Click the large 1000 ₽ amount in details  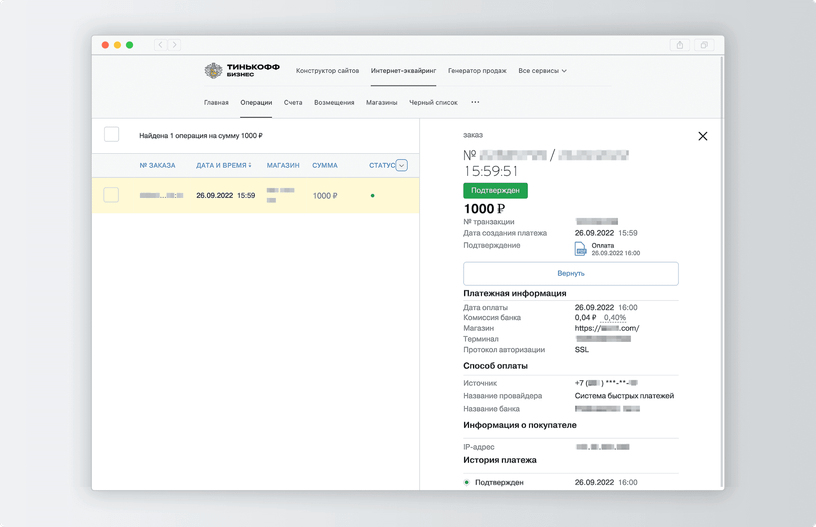coord(484,209)
